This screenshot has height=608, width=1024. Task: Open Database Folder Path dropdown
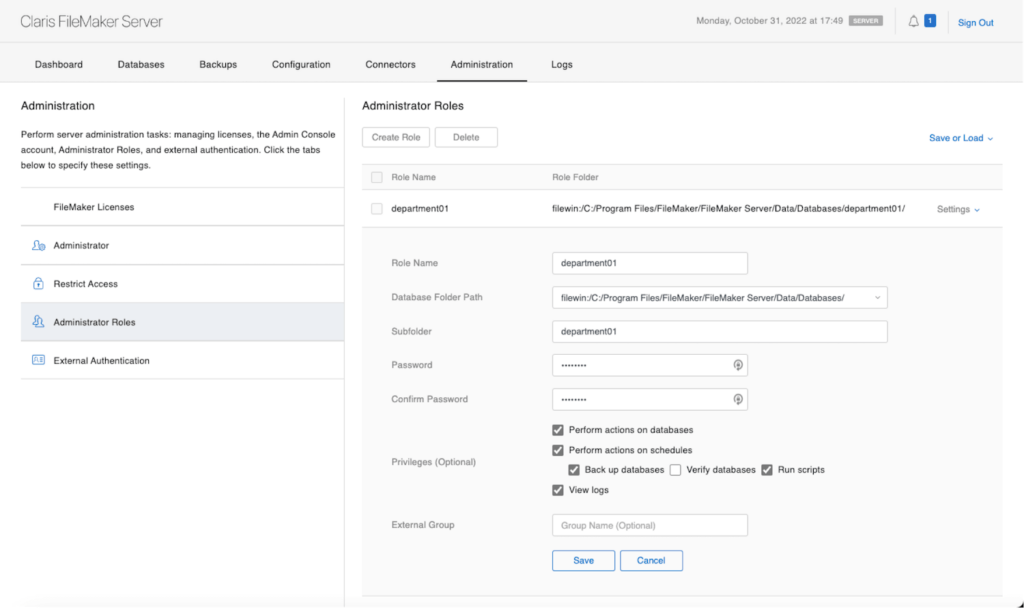pyautogui.click(x=720, y=298)
